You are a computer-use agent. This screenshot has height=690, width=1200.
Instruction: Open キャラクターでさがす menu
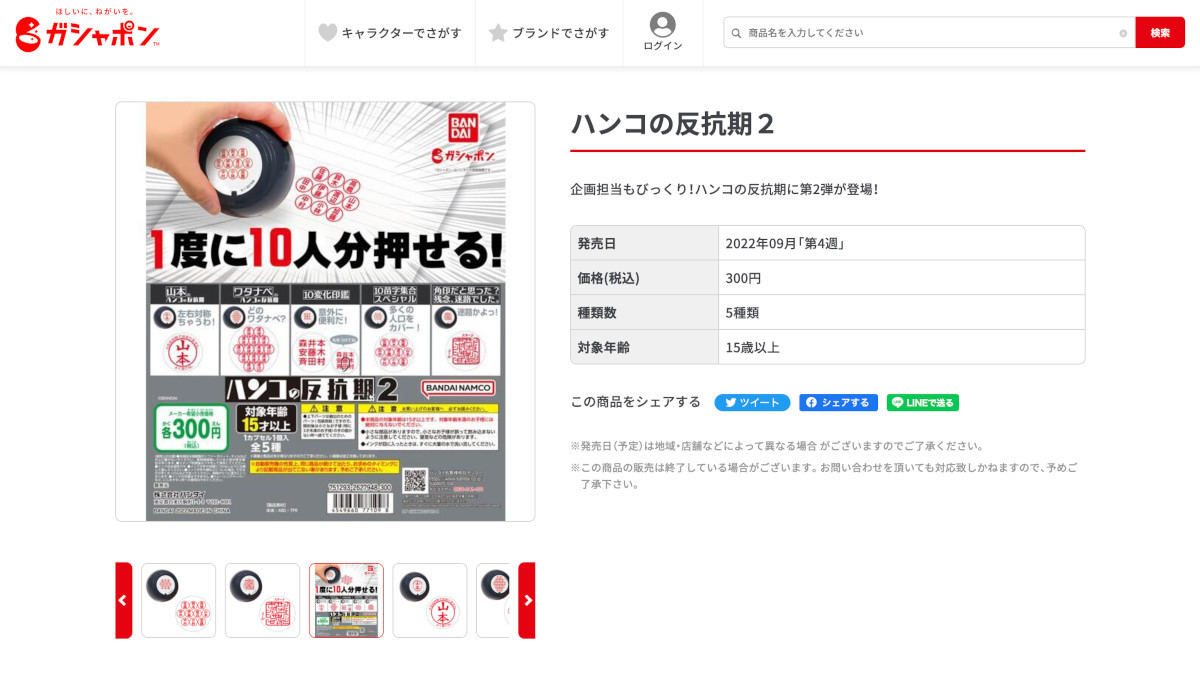click(390, 33)
